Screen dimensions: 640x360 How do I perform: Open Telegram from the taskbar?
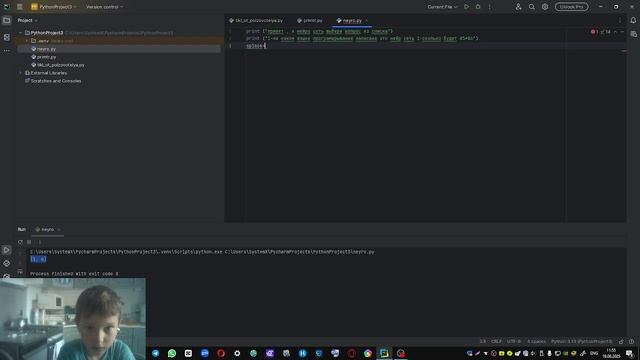click(156, 353)
